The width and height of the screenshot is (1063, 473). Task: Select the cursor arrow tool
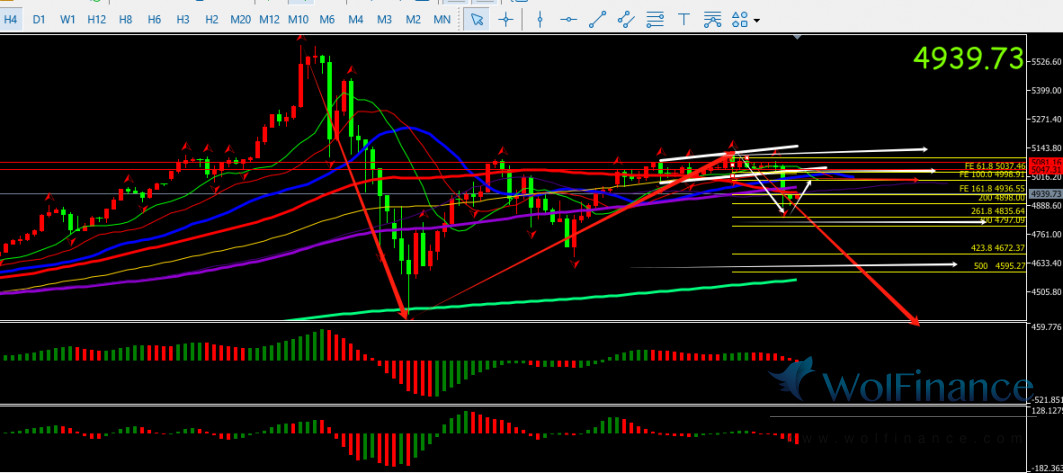click(477, 19)
